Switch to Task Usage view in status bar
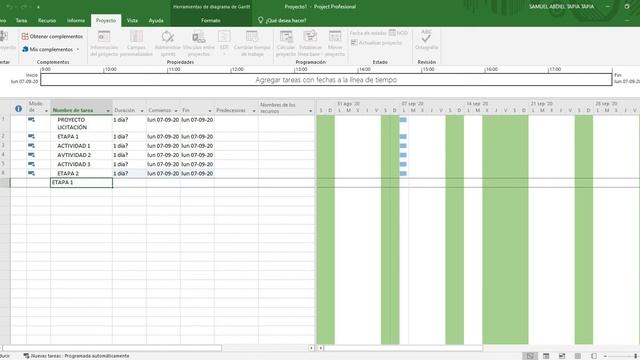Viewport: 640px width, 360px height. tap(546, 356)
